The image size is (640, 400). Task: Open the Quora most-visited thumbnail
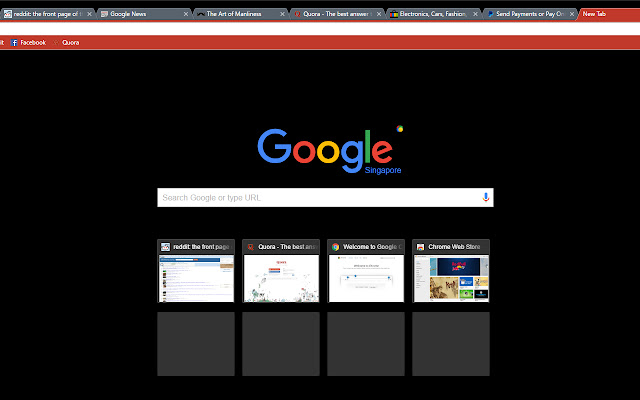[281, 271]
